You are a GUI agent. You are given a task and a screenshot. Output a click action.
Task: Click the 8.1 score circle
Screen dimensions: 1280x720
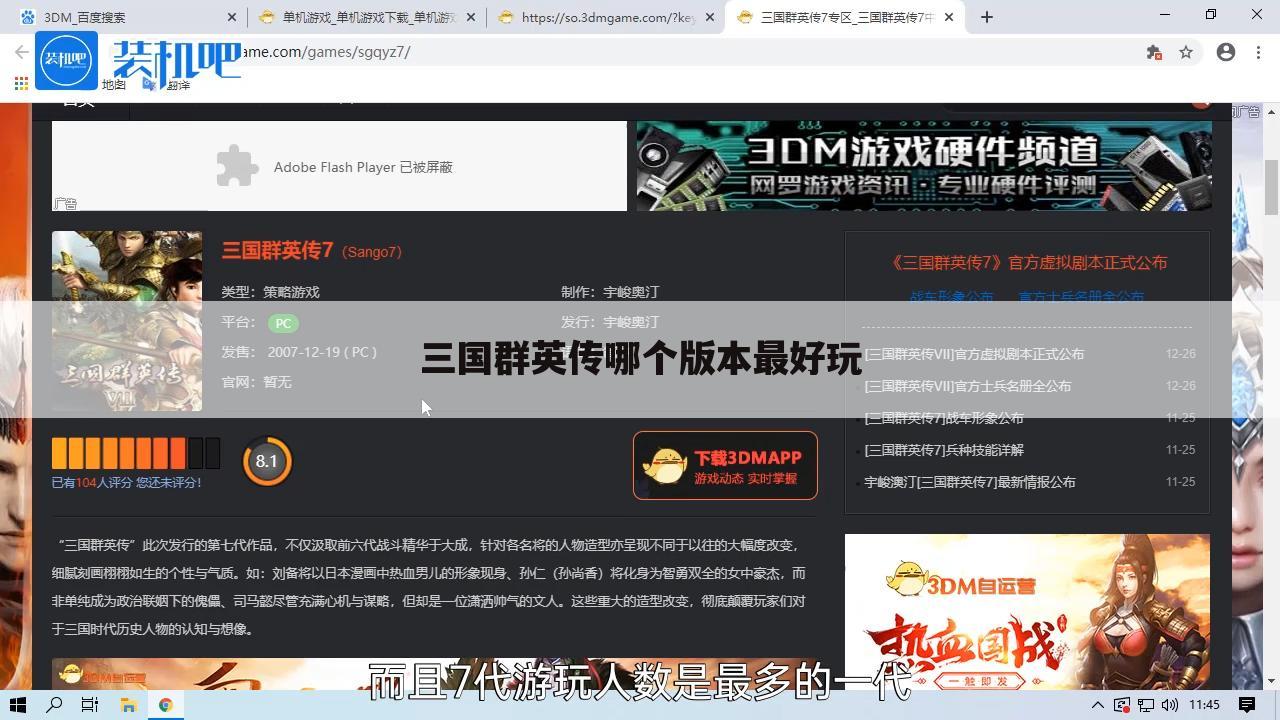[266, 461]
